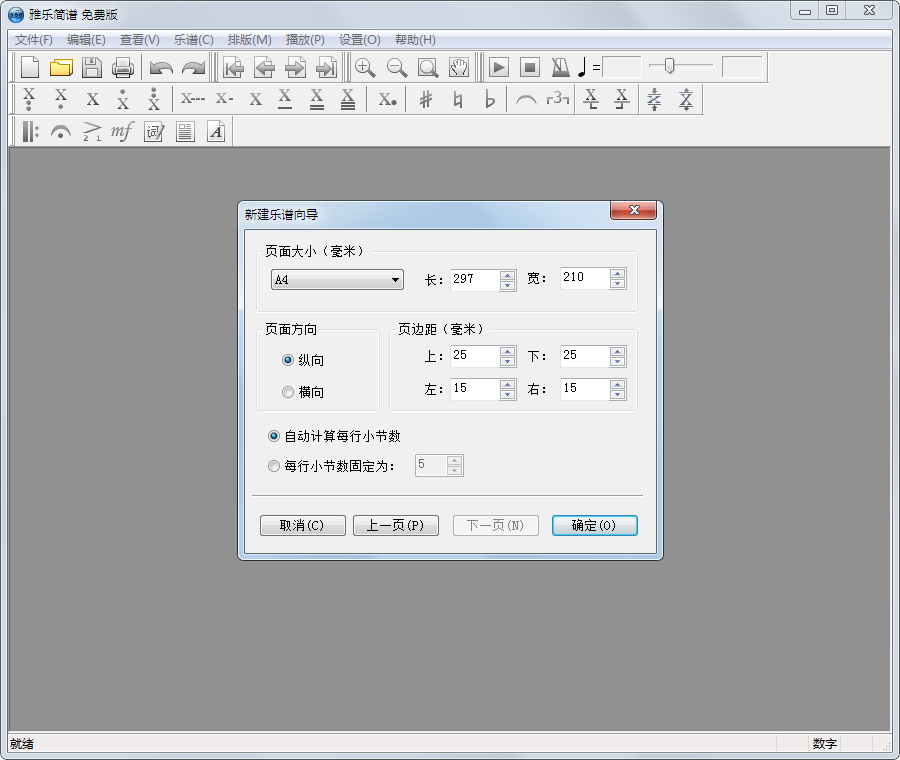900x760 pixels.
Task: Select 自动计算每行小节数 option
Action: (x=274, y=435)
